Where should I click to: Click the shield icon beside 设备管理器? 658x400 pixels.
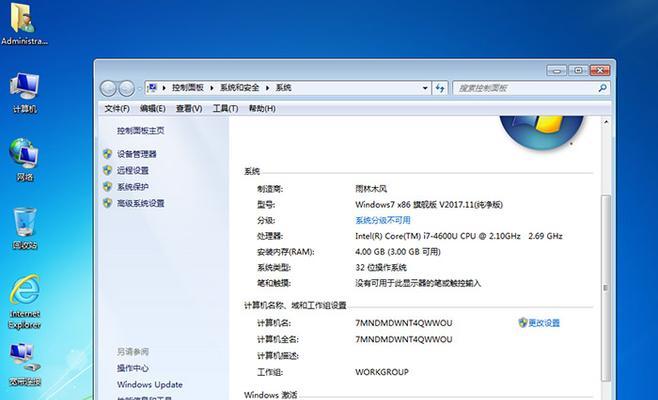click(107, 154)
